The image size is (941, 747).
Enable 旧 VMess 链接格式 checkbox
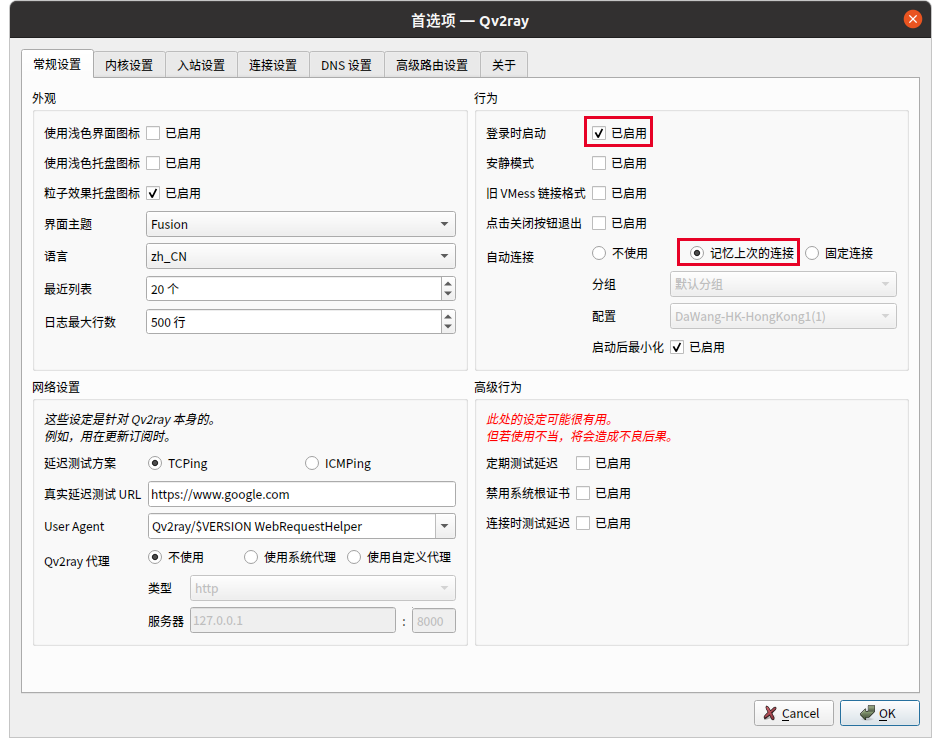point(599,193)
